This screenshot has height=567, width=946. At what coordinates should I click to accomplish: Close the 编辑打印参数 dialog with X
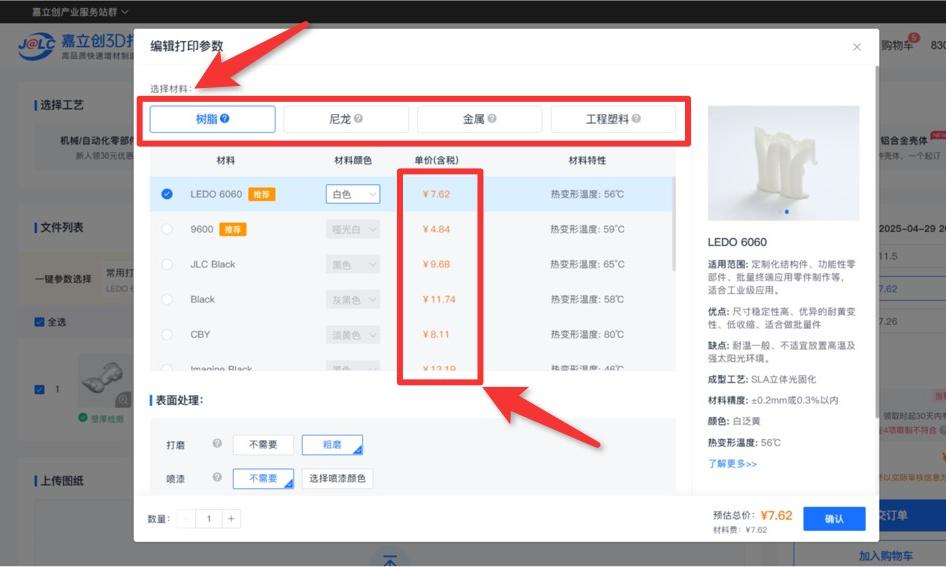(x=856, y=47)
